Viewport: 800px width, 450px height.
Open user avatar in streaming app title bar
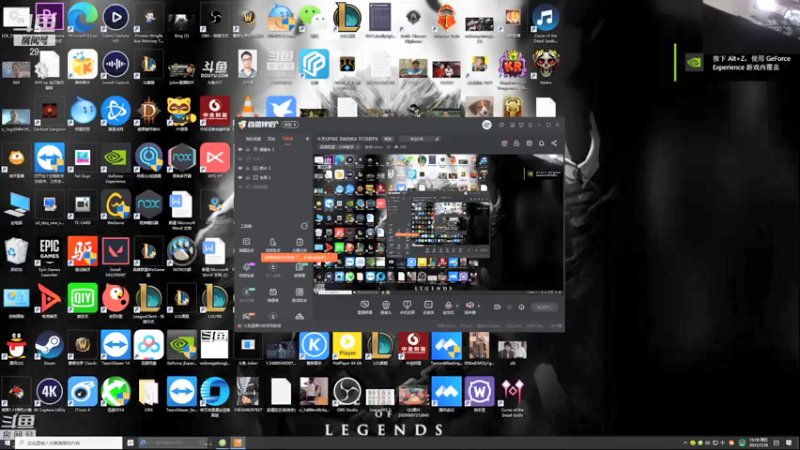click(x=487, y=124)
